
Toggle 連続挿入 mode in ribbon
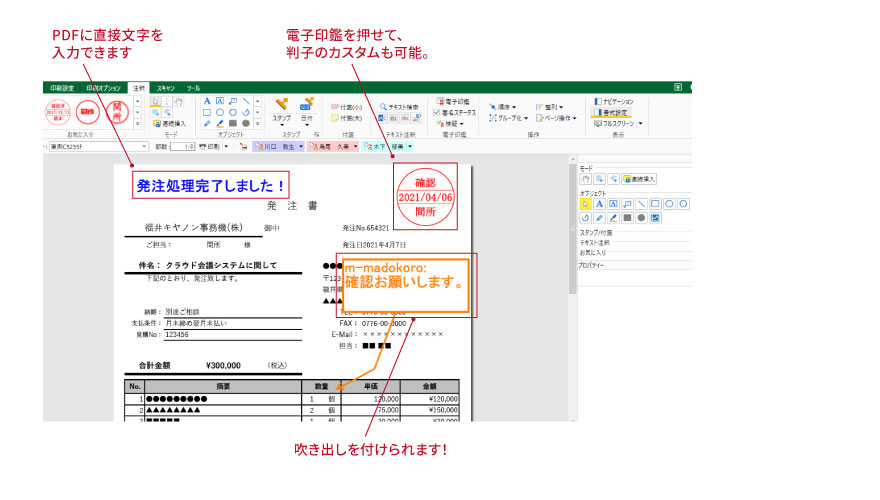(x=169, y=123)
